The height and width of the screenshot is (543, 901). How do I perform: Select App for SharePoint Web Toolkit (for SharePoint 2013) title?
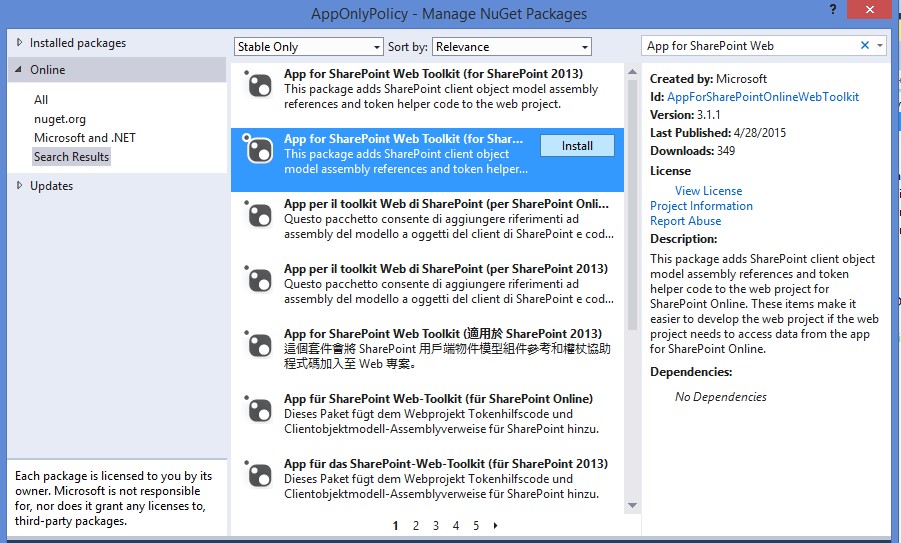pos(433,74)
